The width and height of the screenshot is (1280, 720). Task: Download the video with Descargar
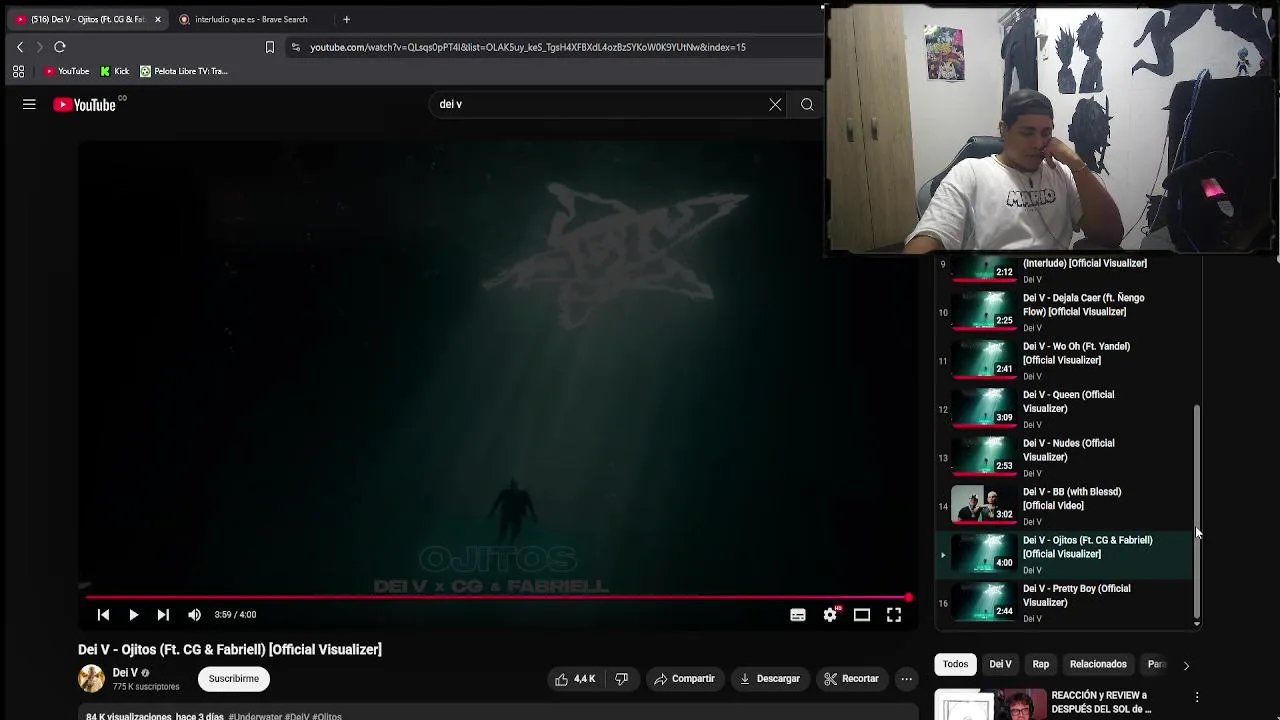coord(770,679)
